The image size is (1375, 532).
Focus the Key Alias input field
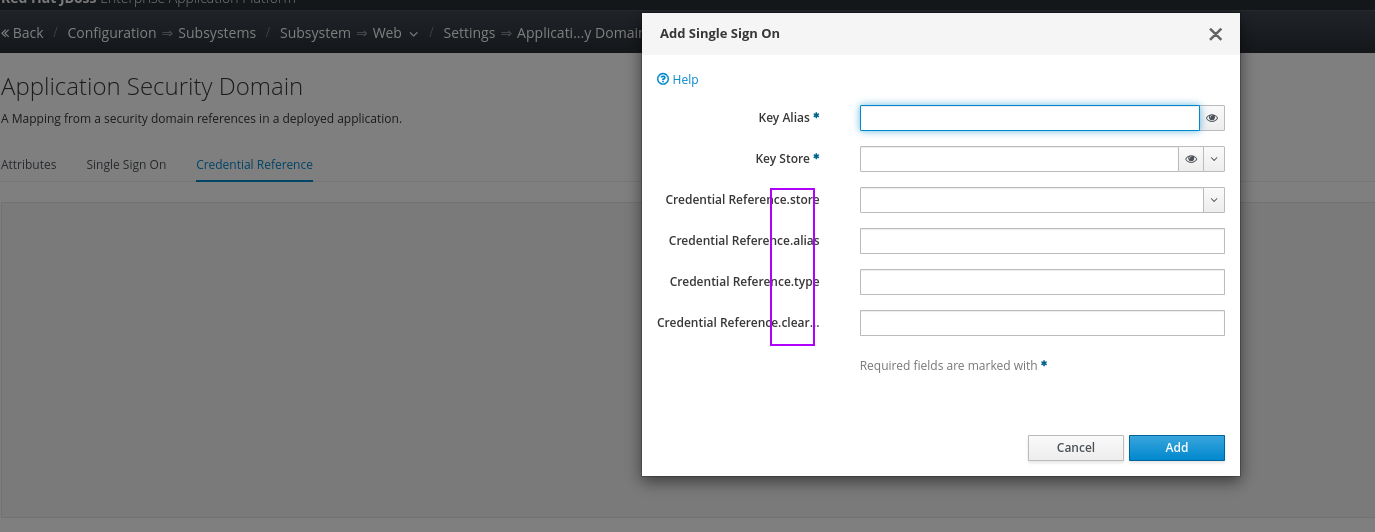(1029, 118)
